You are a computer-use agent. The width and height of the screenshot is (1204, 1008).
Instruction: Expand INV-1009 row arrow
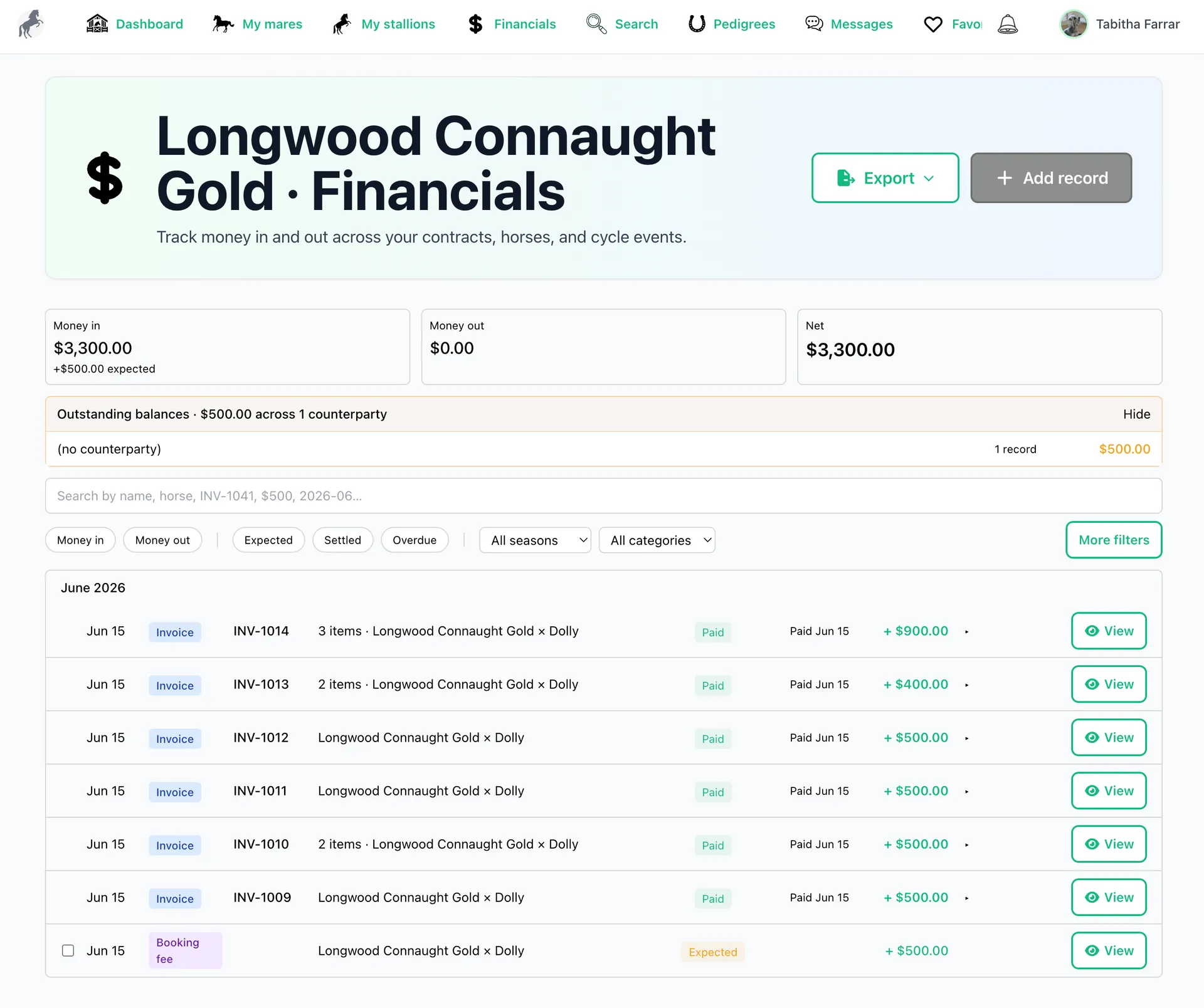click(x=966, y=898)
